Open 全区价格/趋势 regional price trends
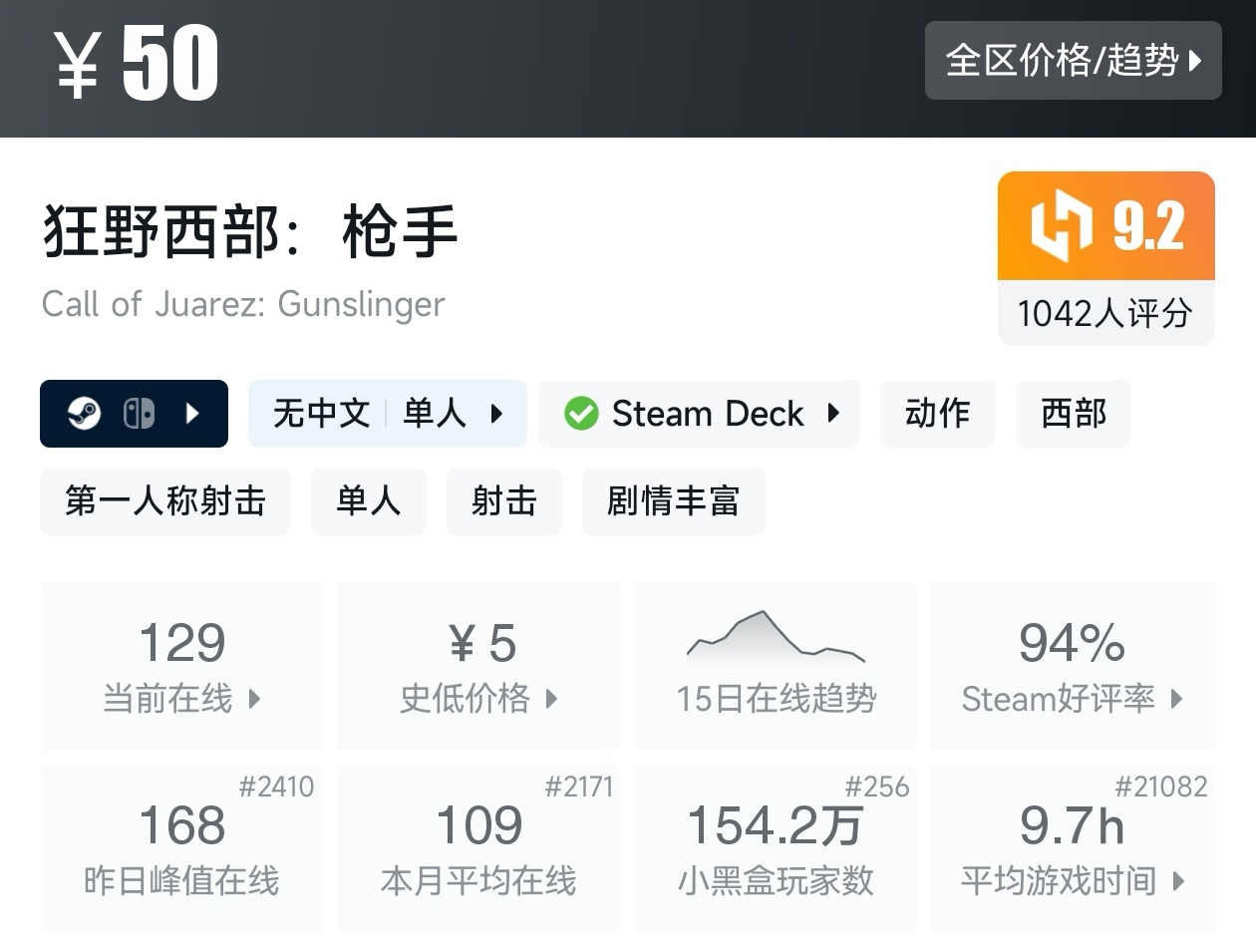The height and width of the screenshot is (952, 1256). tap(1073, 61)
